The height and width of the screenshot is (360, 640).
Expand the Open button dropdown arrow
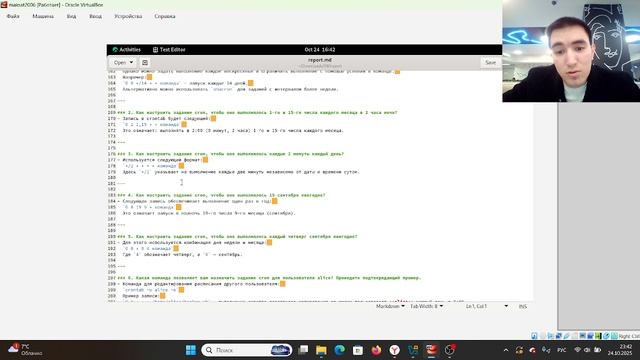click(131, 62)
